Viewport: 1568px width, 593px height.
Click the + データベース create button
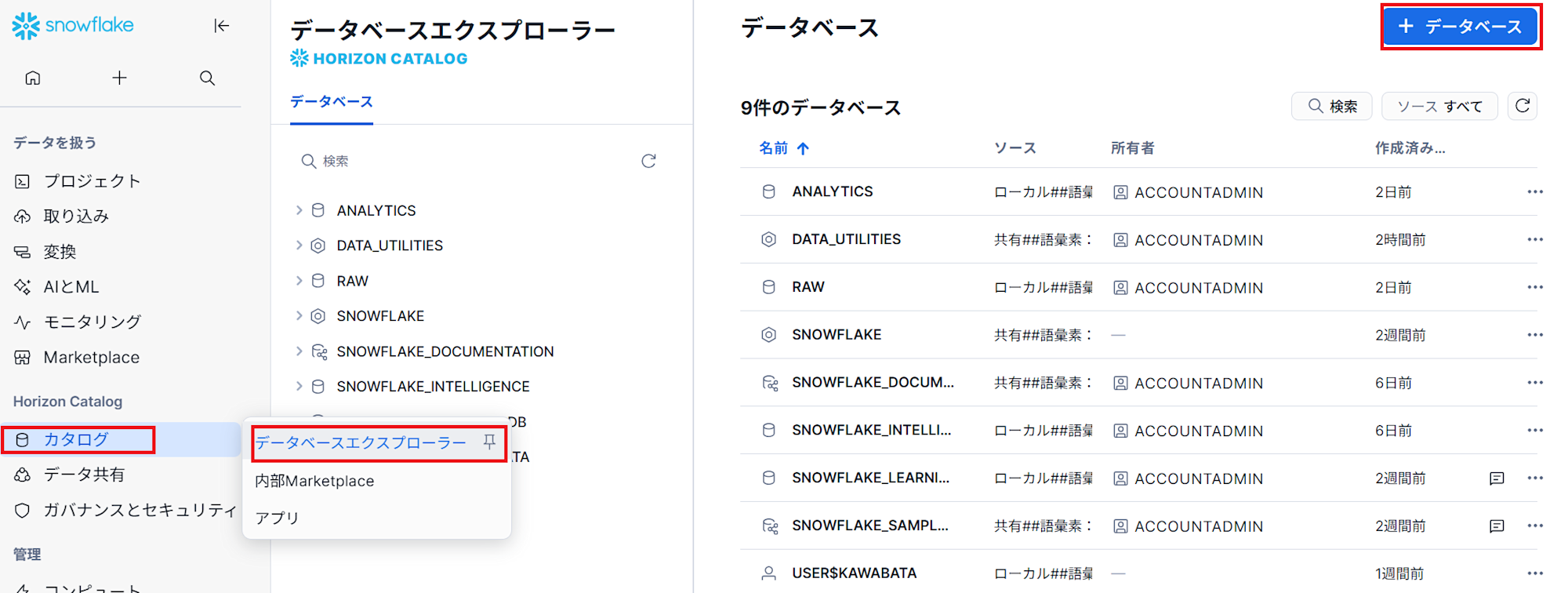[1461, 27]
